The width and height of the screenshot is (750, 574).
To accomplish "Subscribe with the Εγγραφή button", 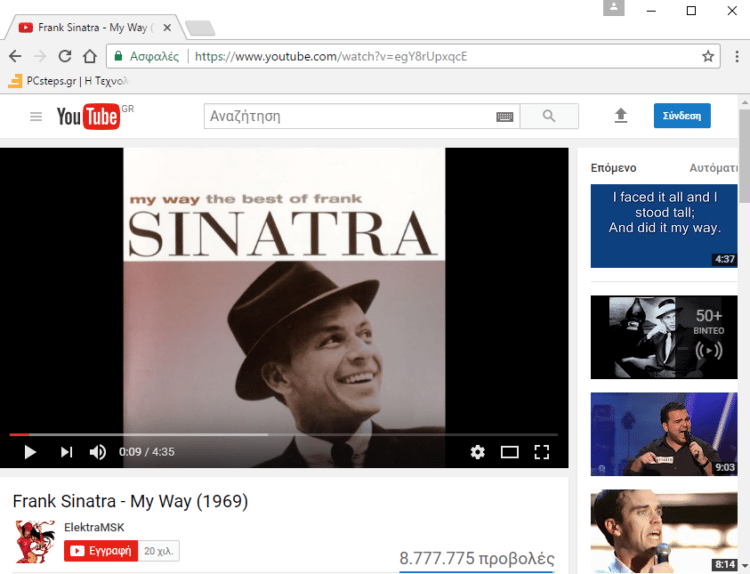I will (x=101, y=551).
